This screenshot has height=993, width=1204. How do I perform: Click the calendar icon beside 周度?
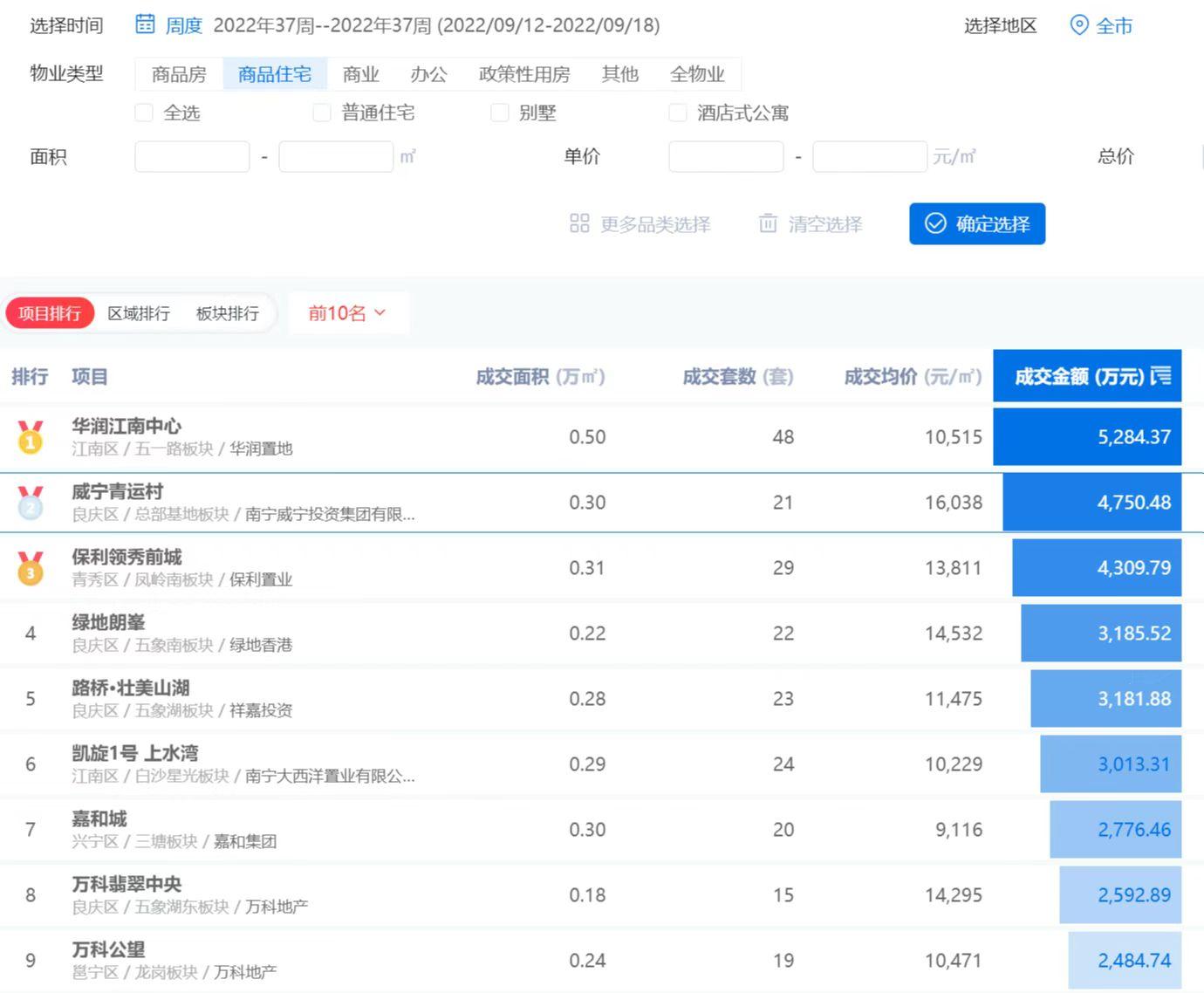146,24
